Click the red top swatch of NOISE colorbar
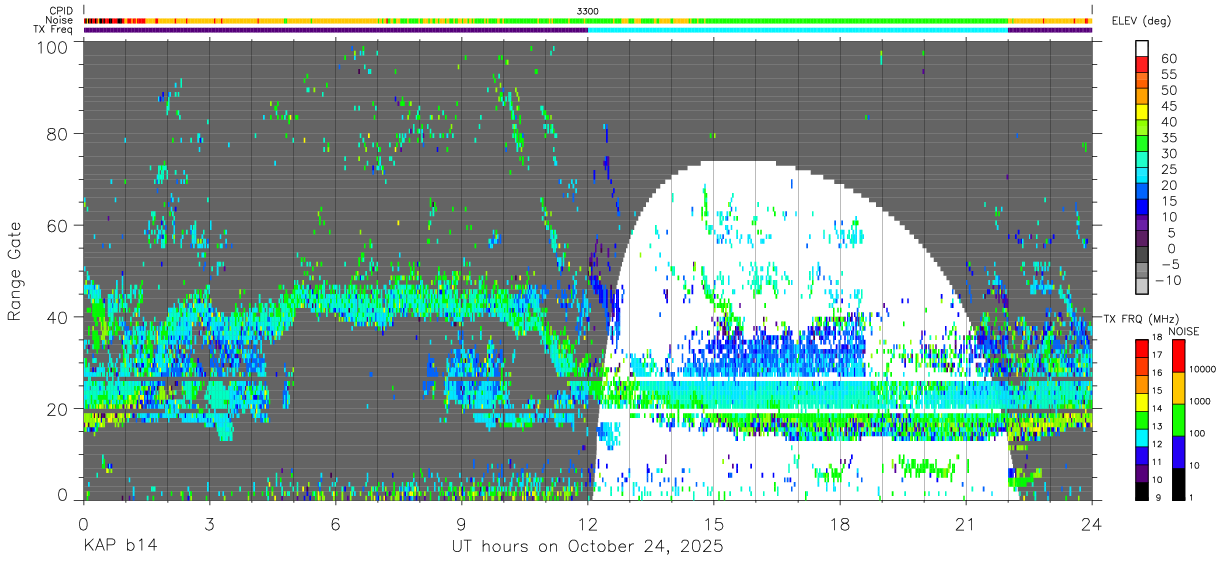The height and width of the screenshot is (567, 1228). coord(1178,355)
